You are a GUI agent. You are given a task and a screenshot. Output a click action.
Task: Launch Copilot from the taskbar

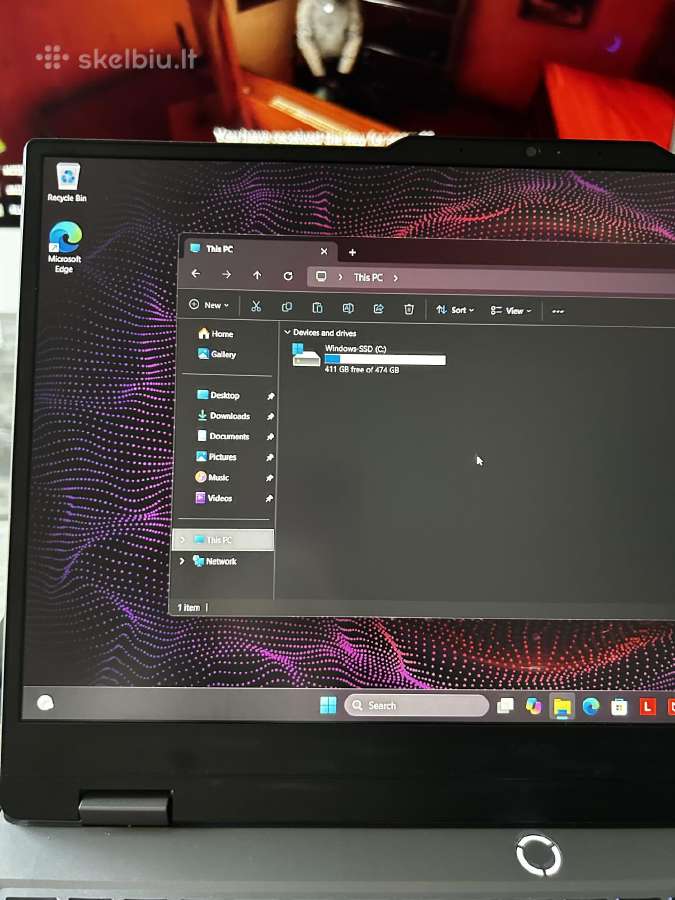(534, 706)
